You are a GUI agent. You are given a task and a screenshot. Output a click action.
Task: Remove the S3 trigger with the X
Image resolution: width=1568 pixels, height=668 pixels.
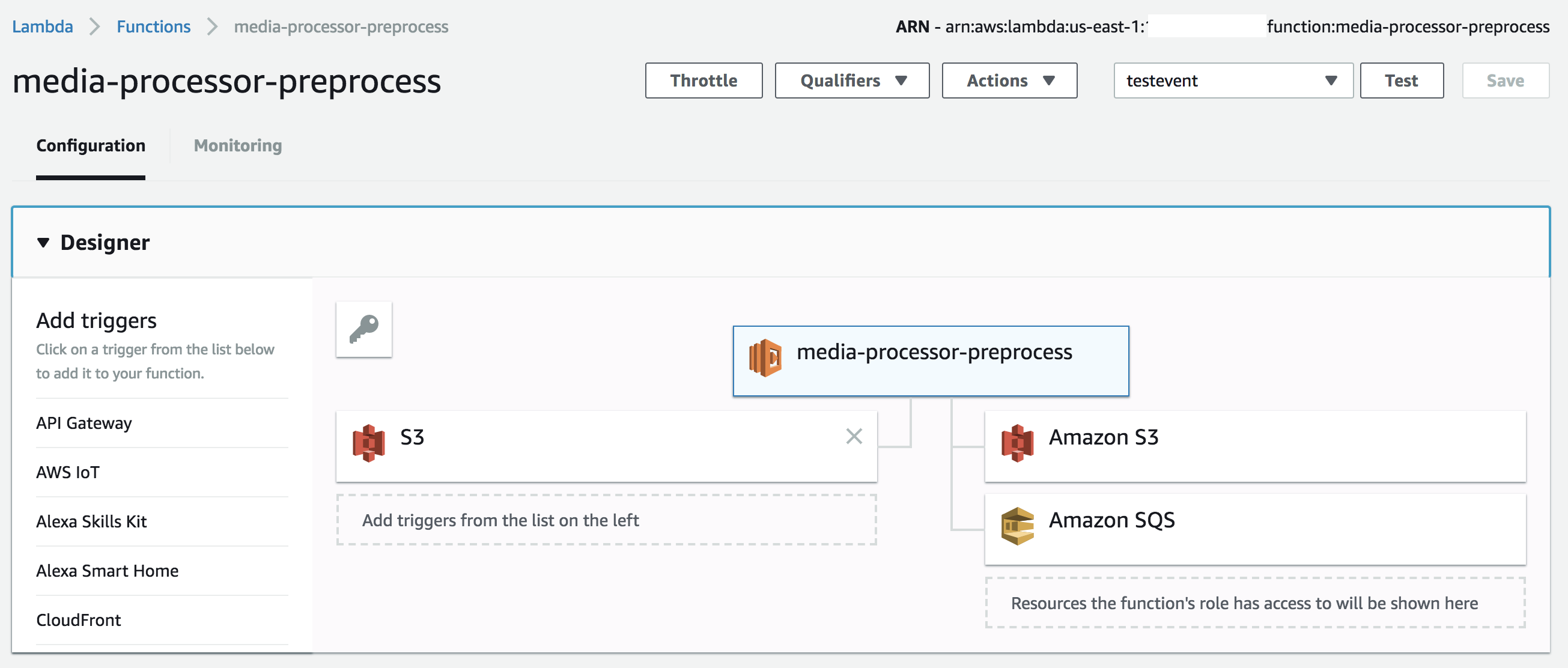pyautogui.click(x=854, y=436)
